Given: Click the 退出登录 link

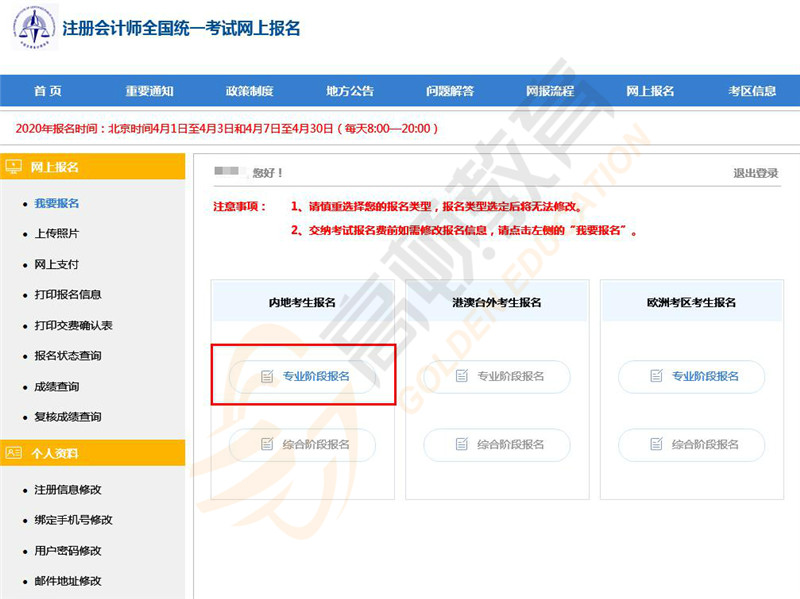Looking at the screenshot, I should [x=755, y=173].
